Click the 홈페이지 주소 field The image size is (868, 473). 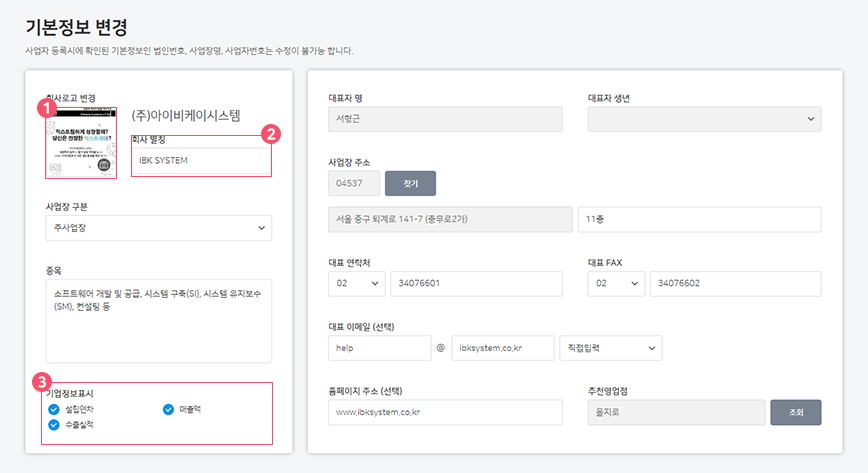point(445,412)
